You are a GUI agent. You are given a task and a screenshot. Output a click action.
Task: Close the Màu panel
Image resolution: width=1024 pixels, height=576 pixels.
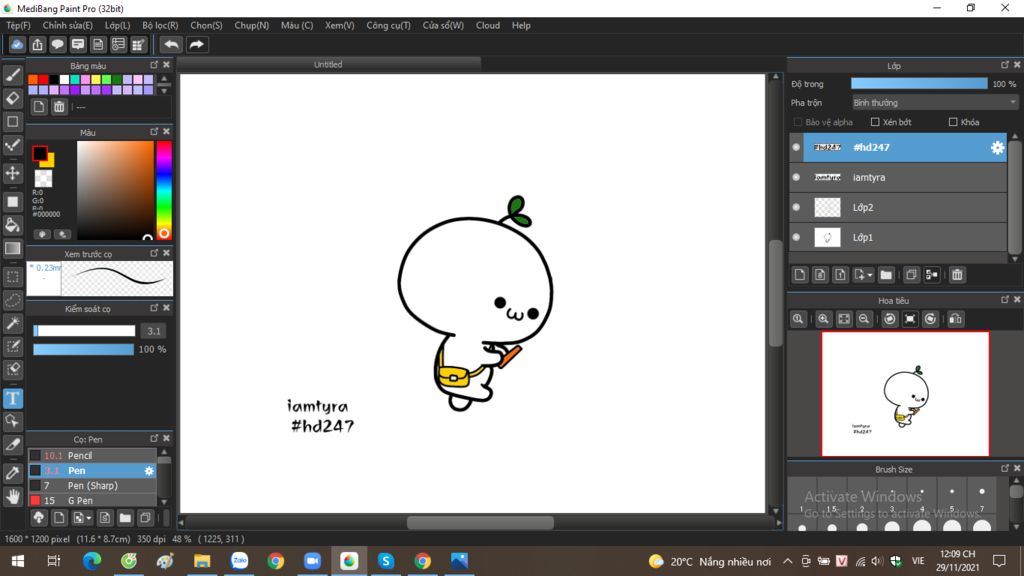coord(167,132)
